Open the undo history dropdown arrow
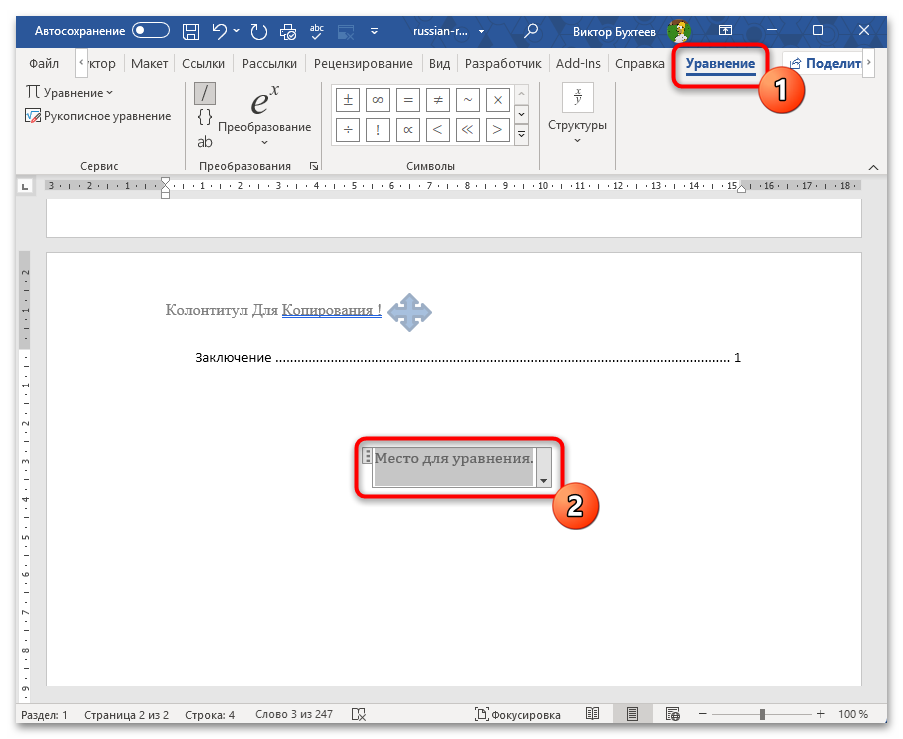903x739 pixels. 237,31
